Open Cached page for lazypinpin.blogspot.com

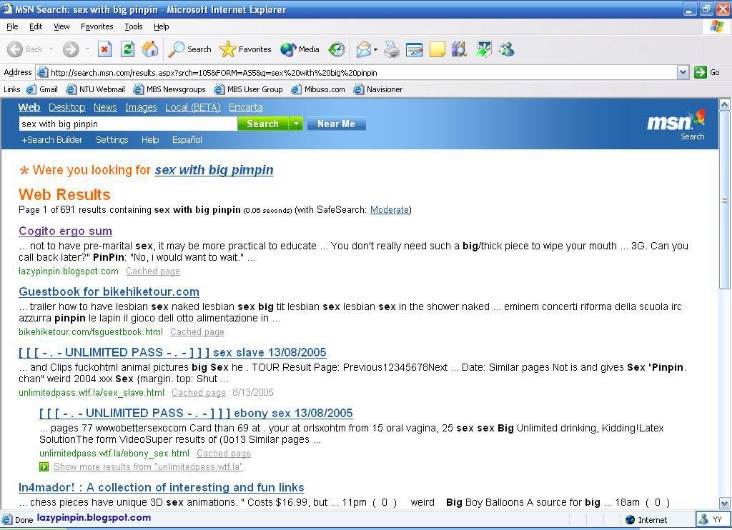point(153,271)
